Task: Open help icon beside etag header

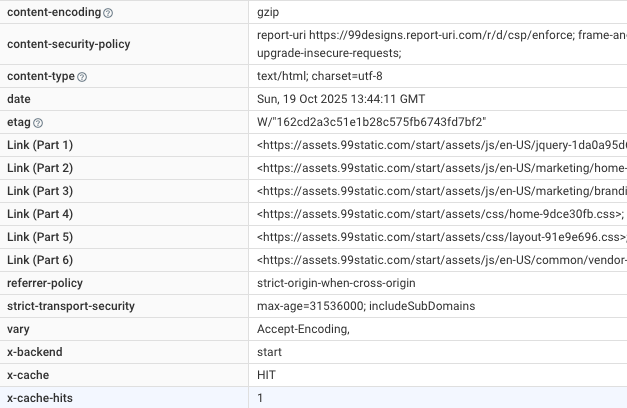Action: [x=38, y=123]
